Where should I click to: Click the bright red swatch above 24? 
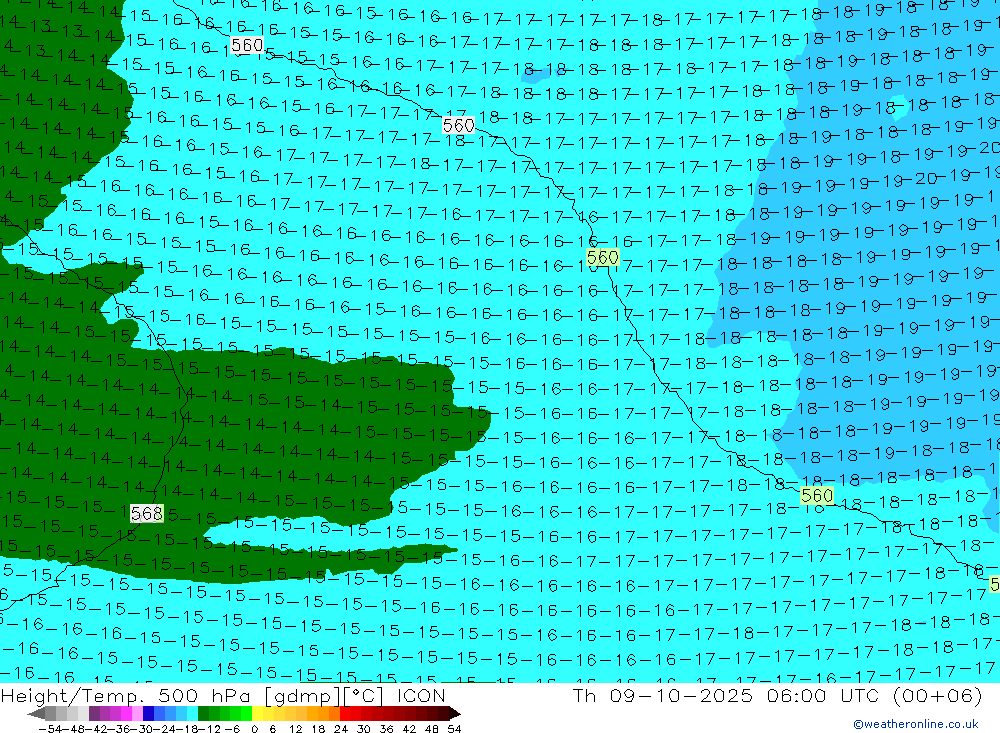click(x=345, y=713)
